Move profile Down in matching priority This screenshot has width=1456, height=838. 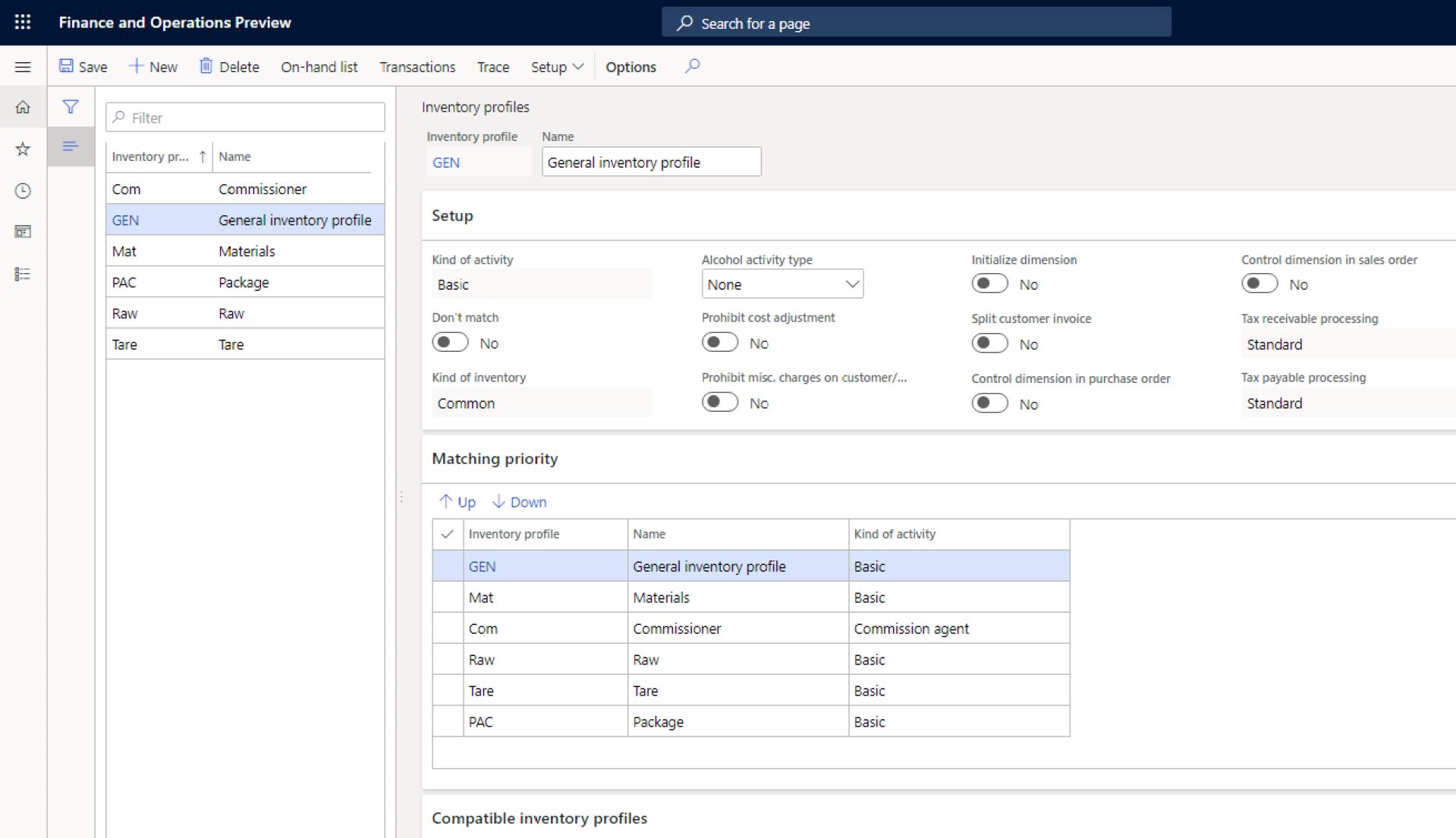[x=519, y=501]
